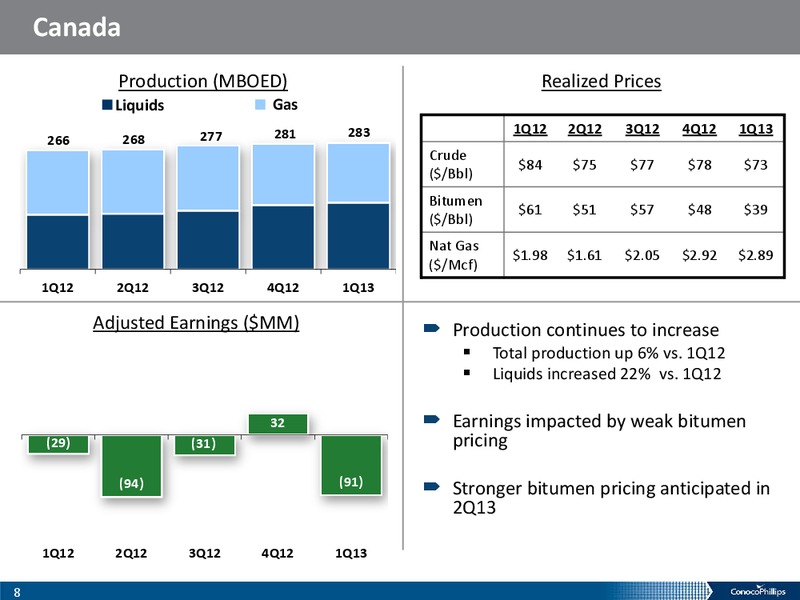The width and height of the screenshot is (800, 600).
Task: Select the $2.89 natural gas cell
Action: coord(756,255)
